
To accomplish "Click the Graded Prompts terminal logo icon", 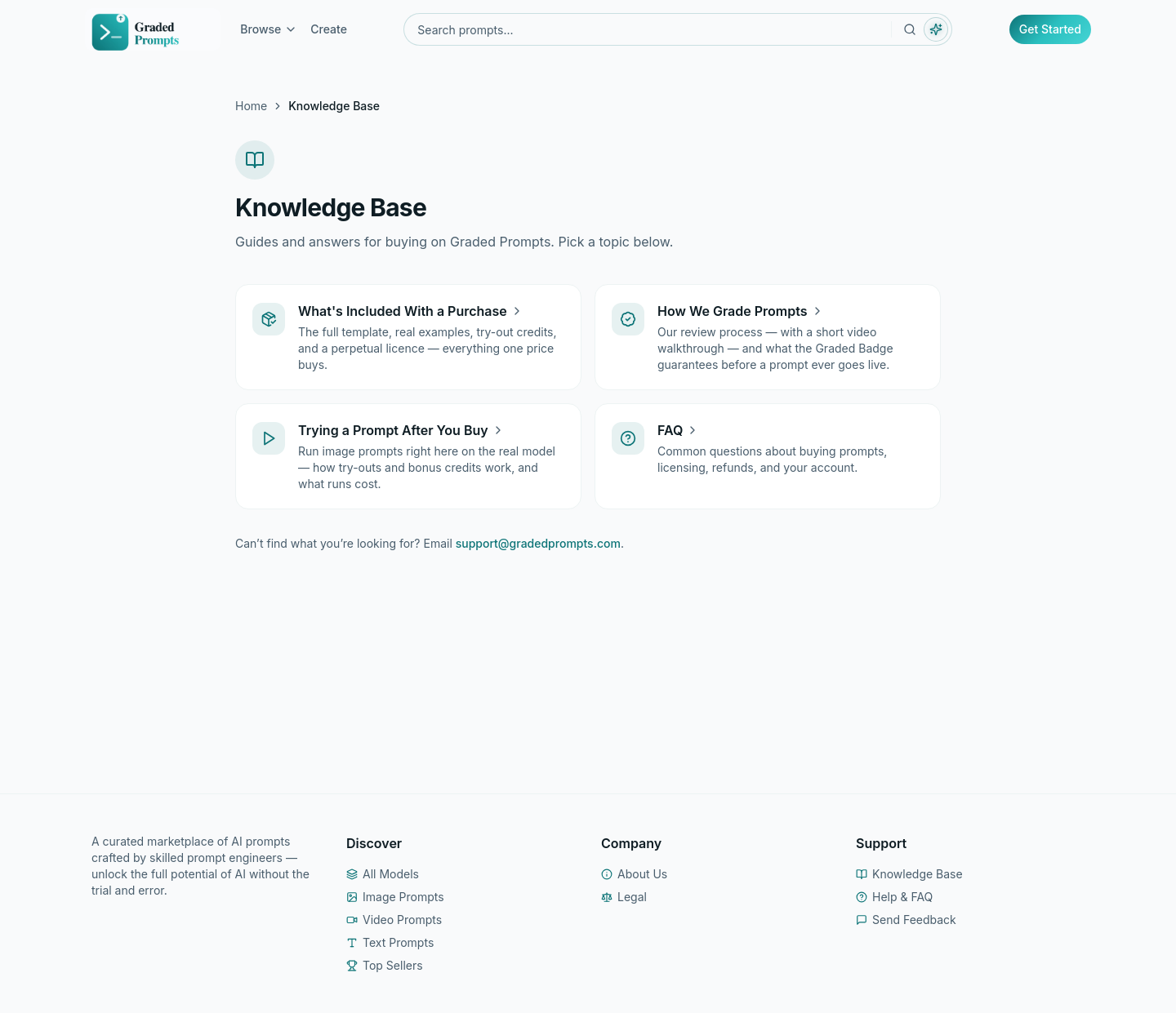I will click(x=110, y=32).
